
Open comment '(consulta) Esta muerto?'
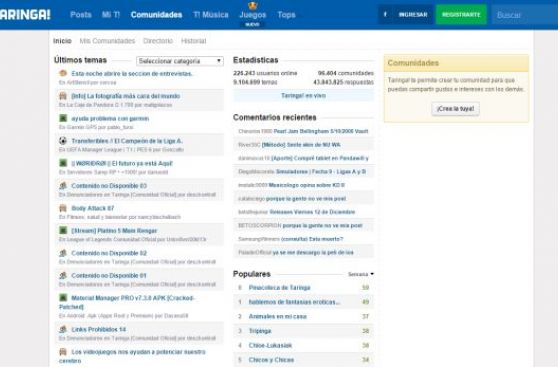312,239
